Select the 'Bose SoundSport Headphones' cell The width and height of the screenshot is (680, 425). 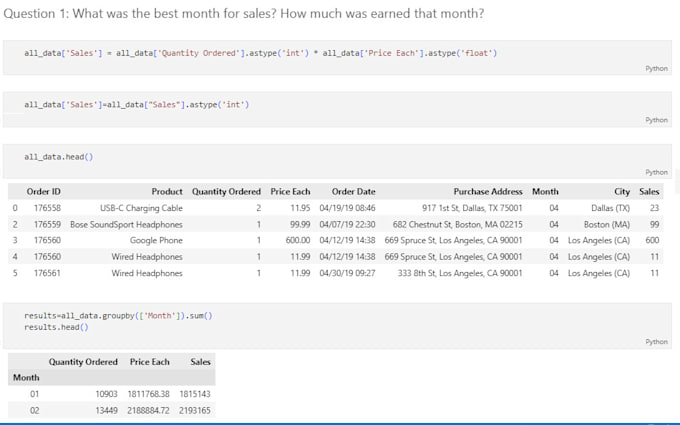click(x=126, y=225)
